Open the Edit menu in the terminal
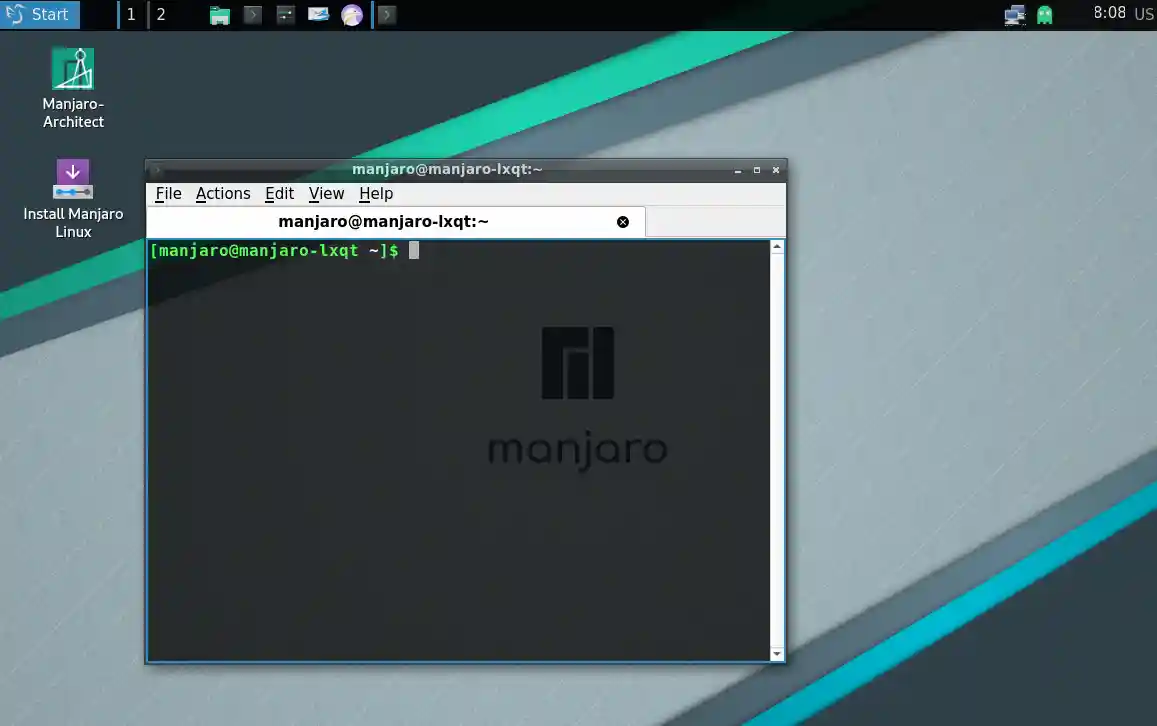 click(x=280, y=193)
